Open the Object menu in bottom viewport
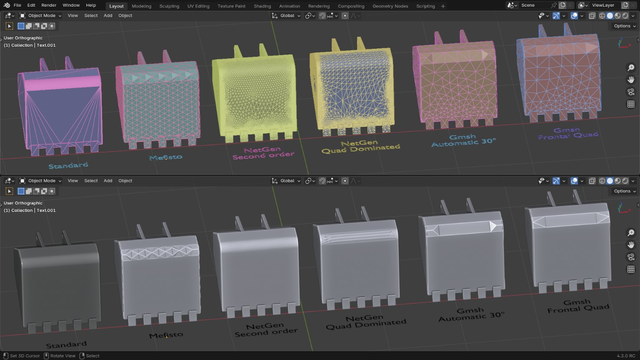Viewport: 640px width, 360px height. pyautogui.click(x=125, y=180)
